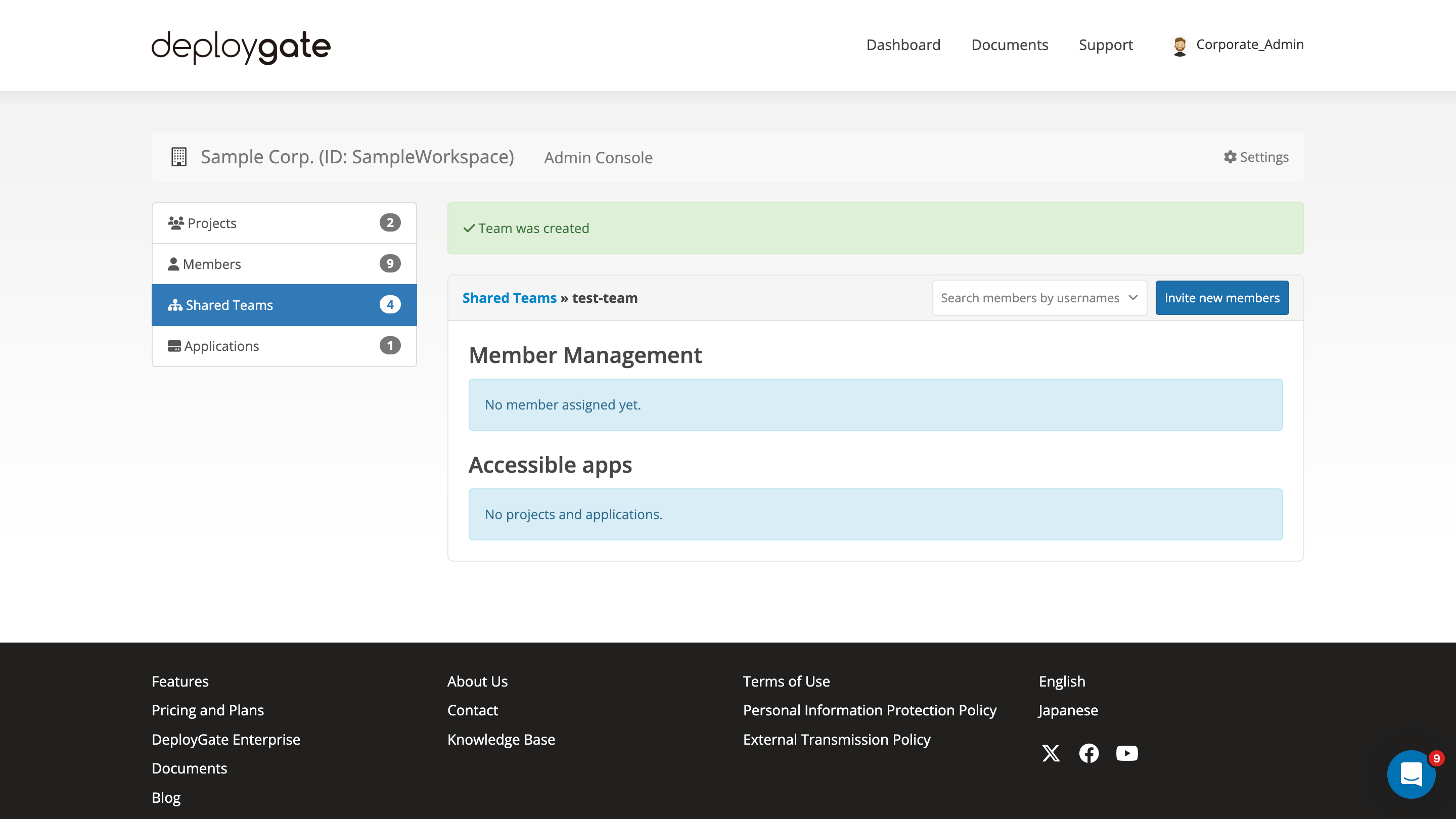This screenshot has height=819, width=1456.
Task: Click the Invite new members button
Action: [1222, 298]
